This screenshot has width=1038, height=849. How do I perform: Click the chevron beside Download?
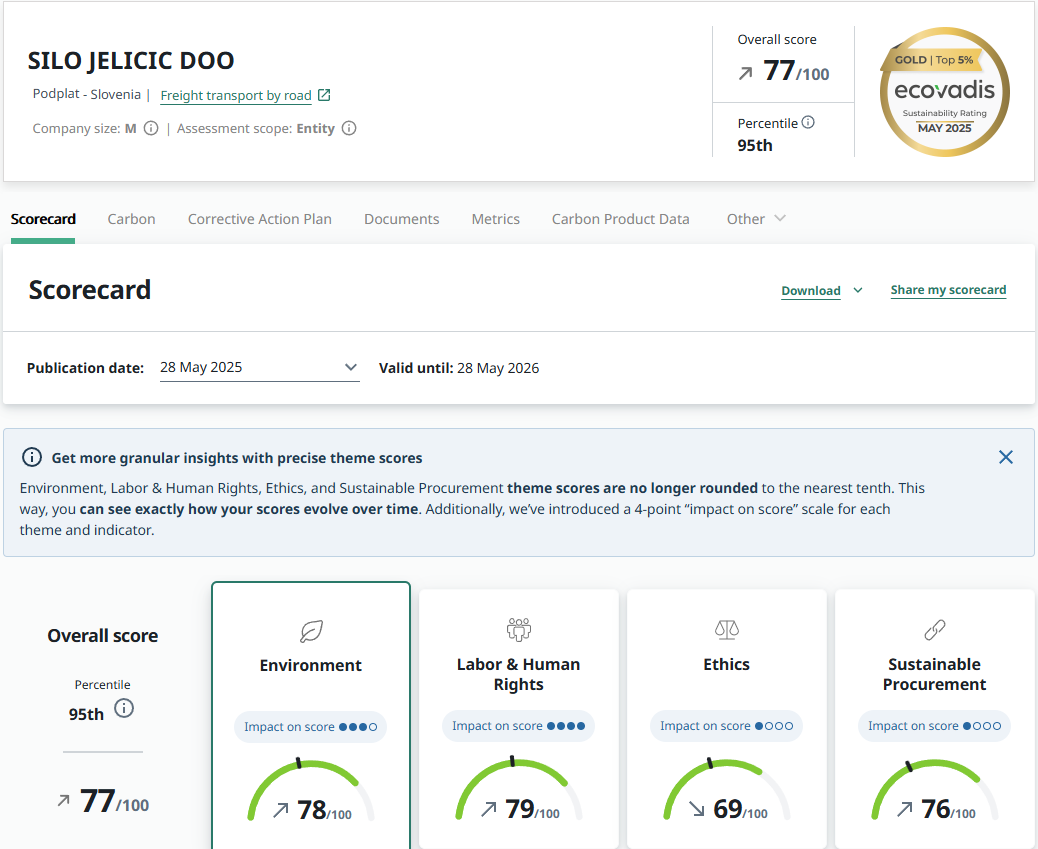(x=857, y=290)
